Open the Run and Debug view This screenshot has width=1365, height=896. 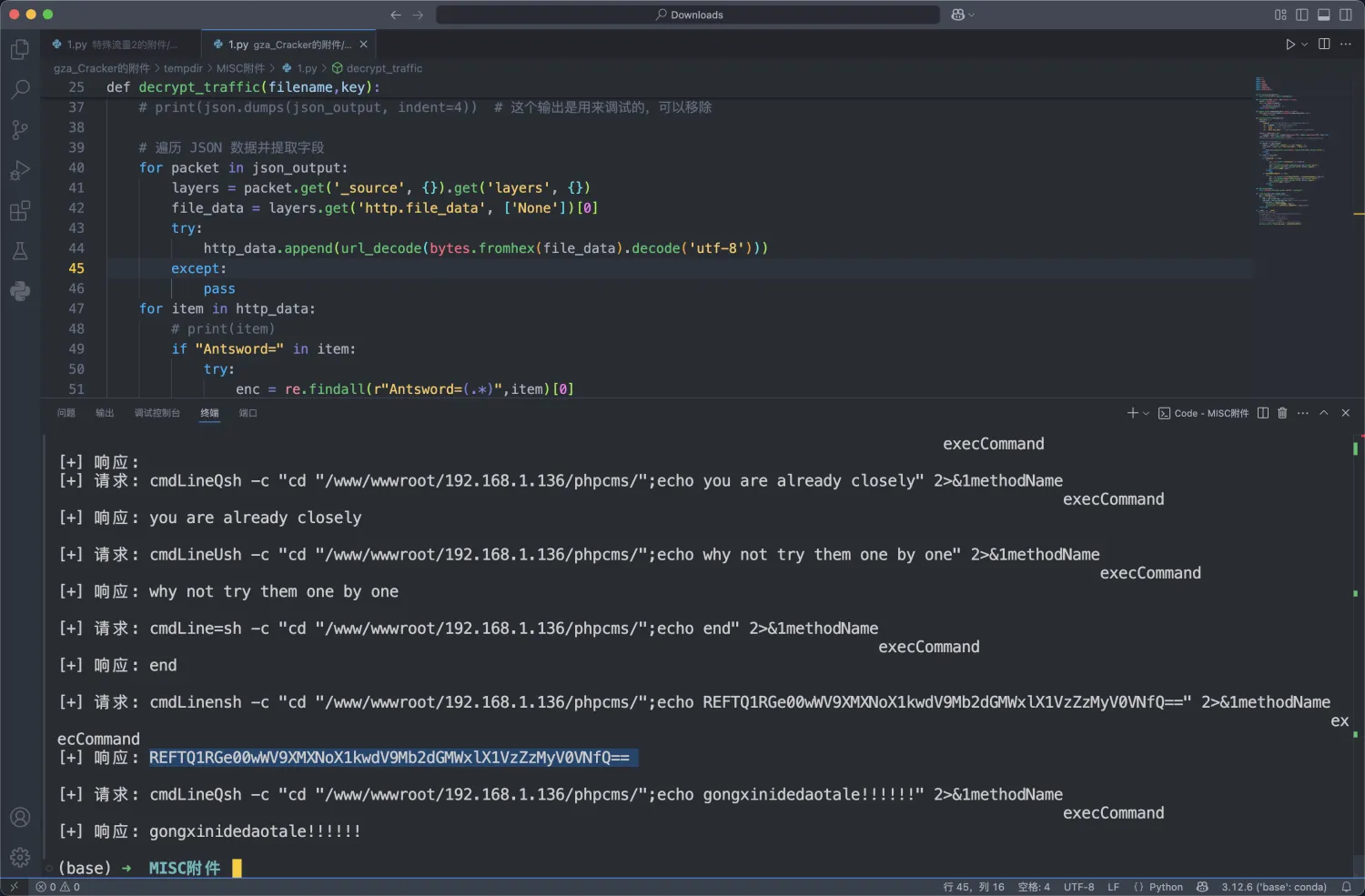pyautogui.click(x=20, y=170)
